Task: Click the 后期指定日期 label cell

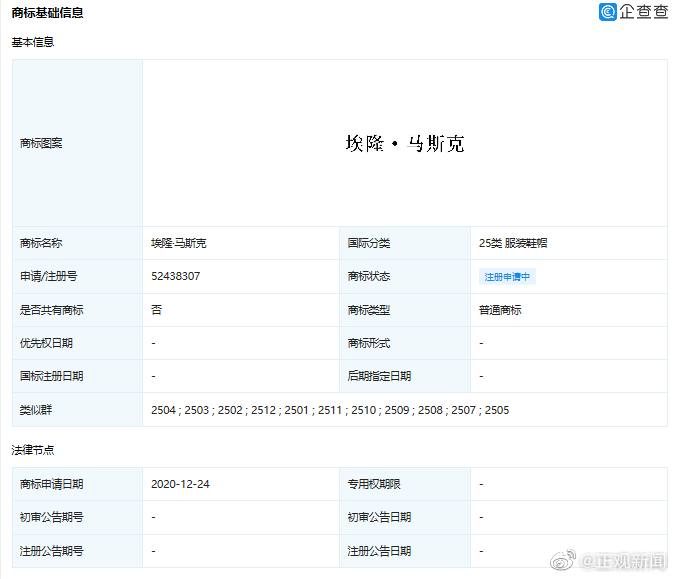Action: (x=405, y=376)
